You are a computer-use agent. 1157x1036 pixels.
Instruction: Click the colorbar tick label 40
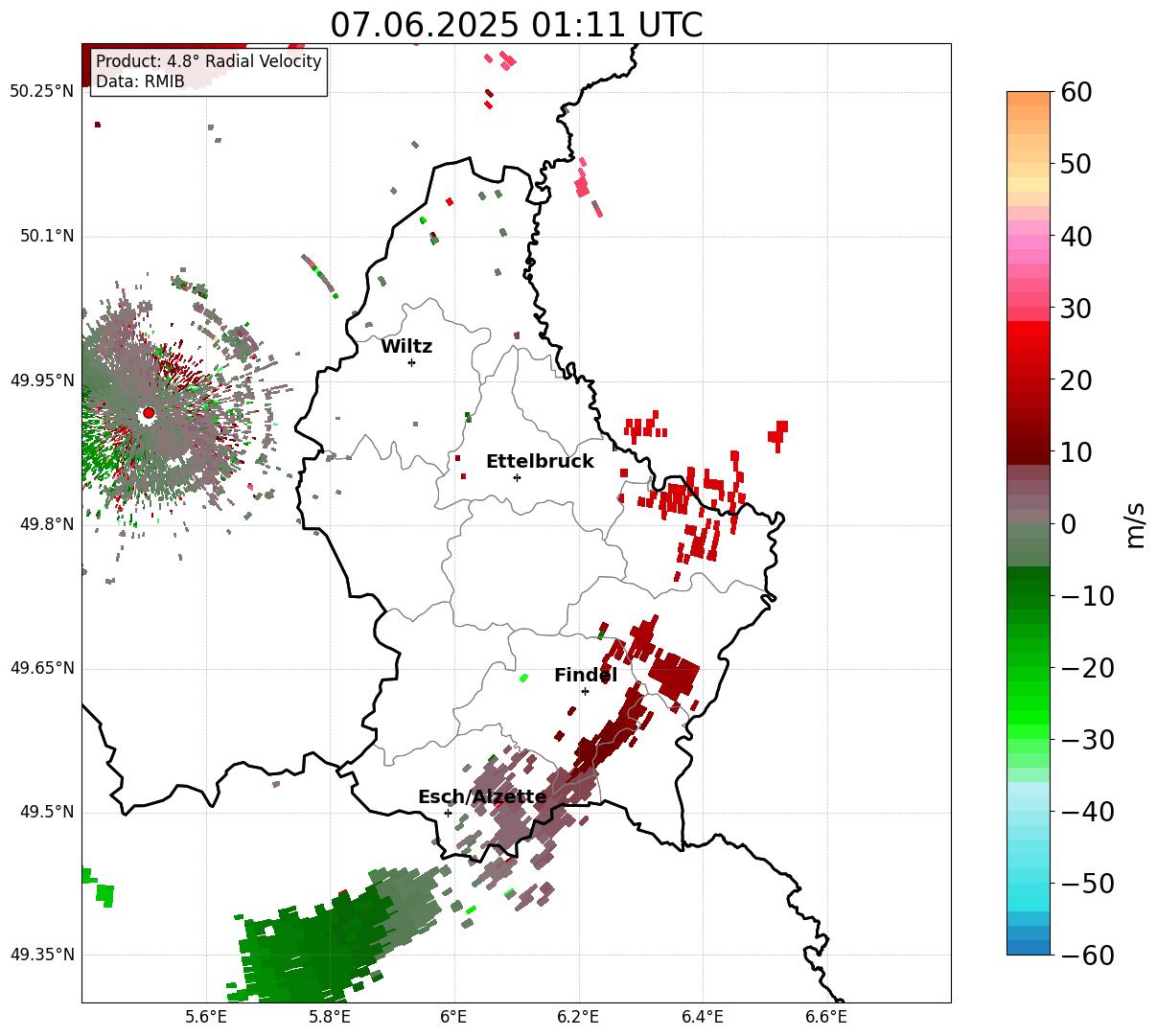tap(1075, 236)
